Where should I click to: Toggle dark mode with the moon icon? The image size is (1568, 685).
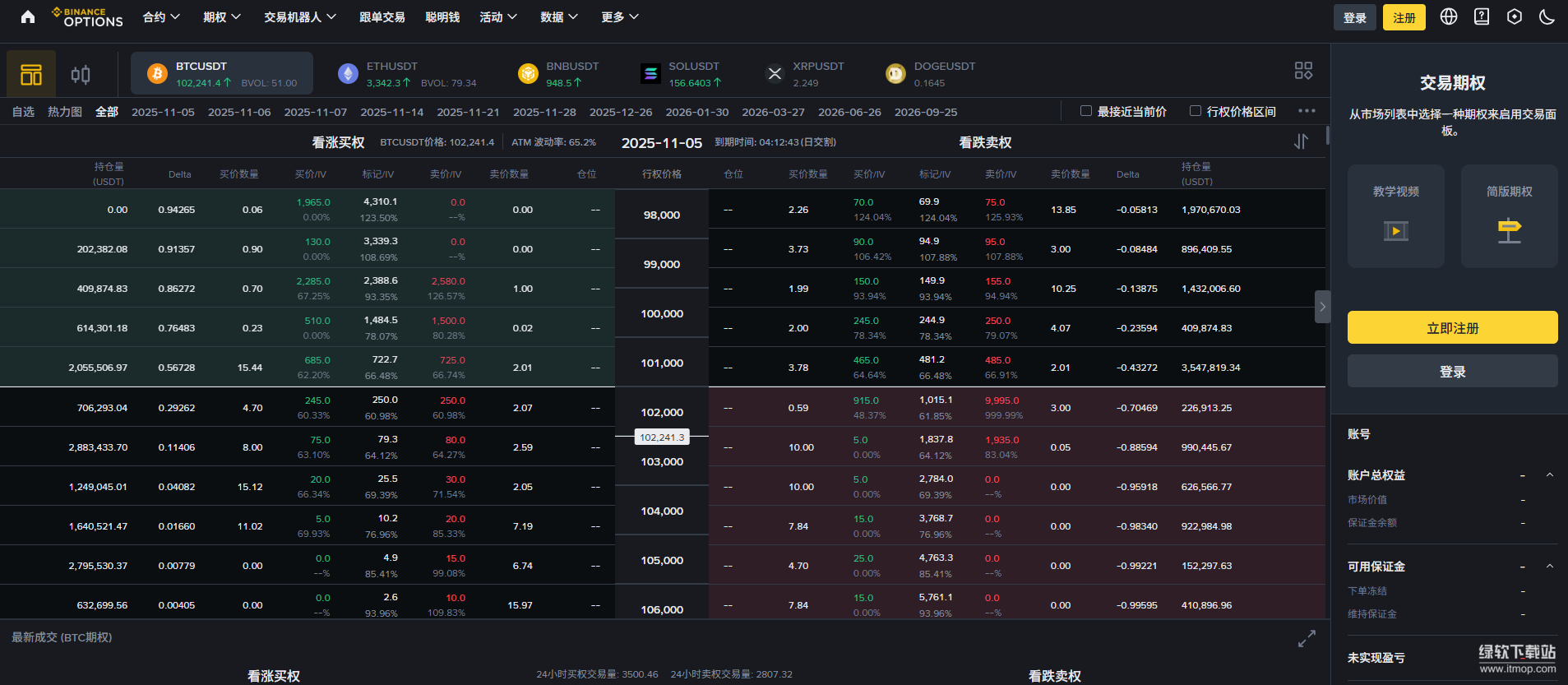coord(1547,17)
